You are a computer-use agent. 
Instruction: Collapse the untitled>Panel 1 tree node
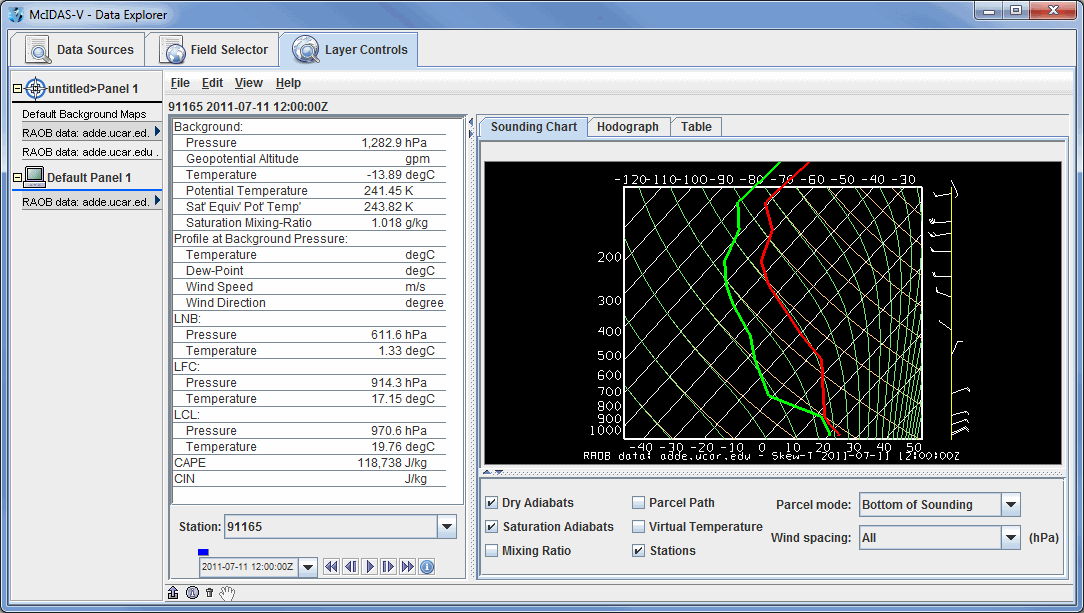point(17,88)
